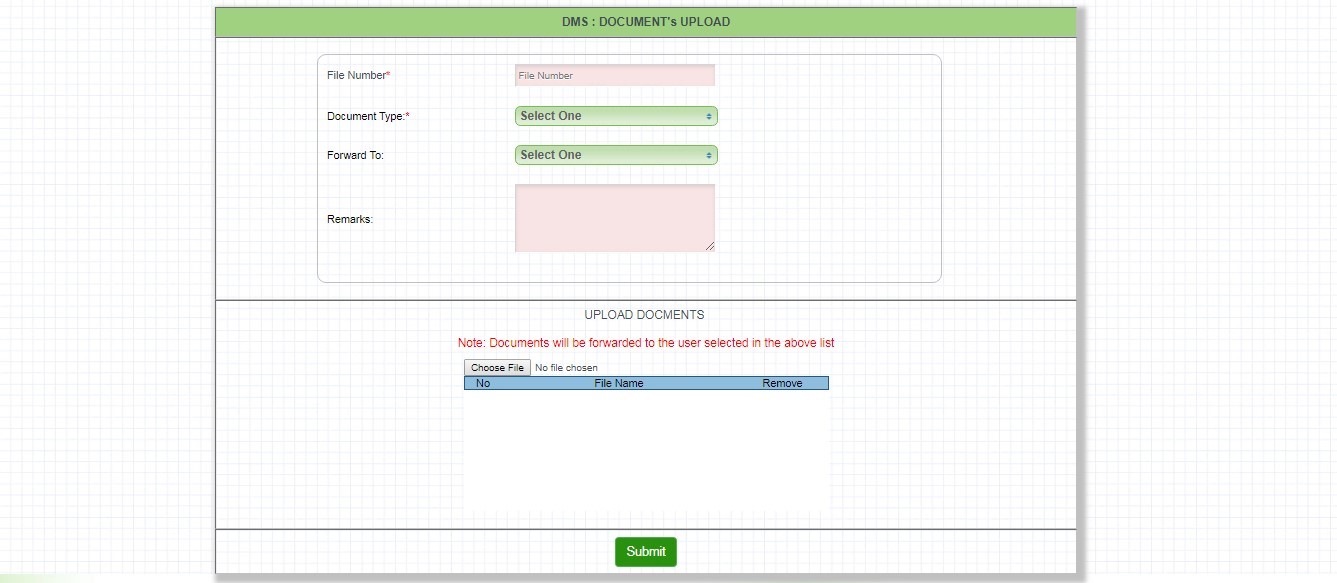1337x583 pixels.
Task: Expand the Forward To dropdown
Action: [x=615, y=155]
